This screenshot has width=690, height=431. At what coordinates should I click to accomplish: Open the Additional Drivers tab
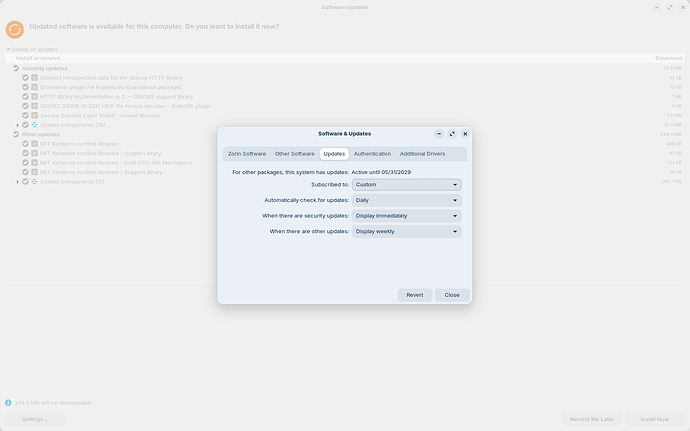point(422,154)
